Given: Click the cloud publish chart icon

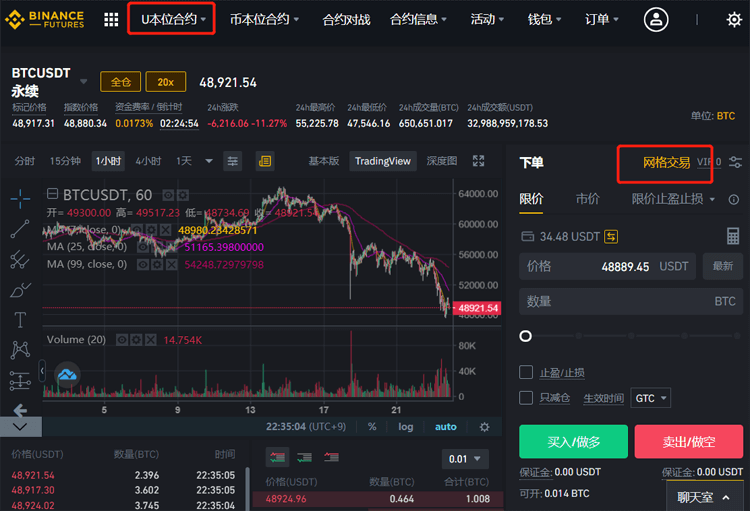Looking at the screenshot, I should click(67, 375).
